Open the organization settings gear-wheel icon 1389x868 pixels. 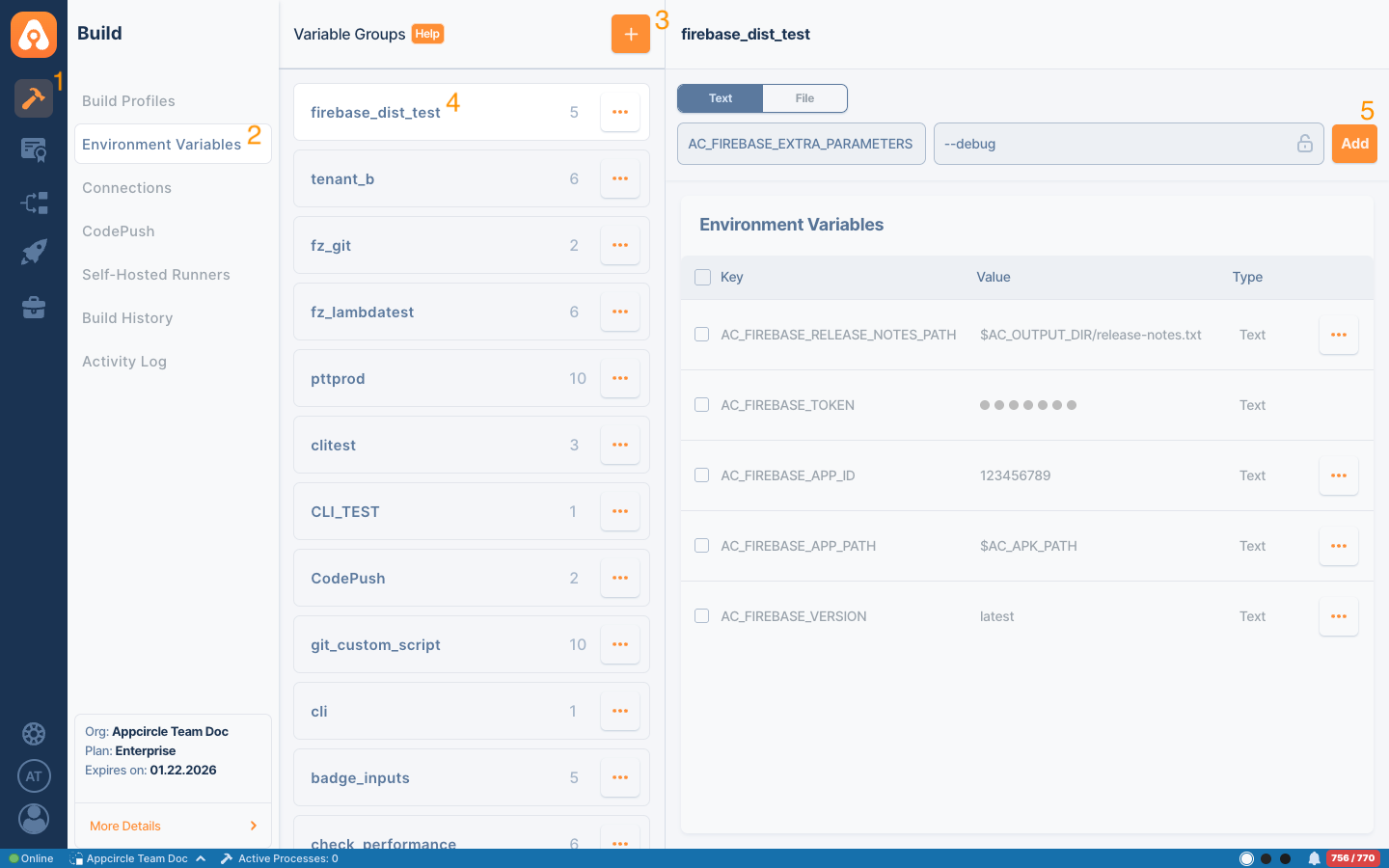pos(34,734)
